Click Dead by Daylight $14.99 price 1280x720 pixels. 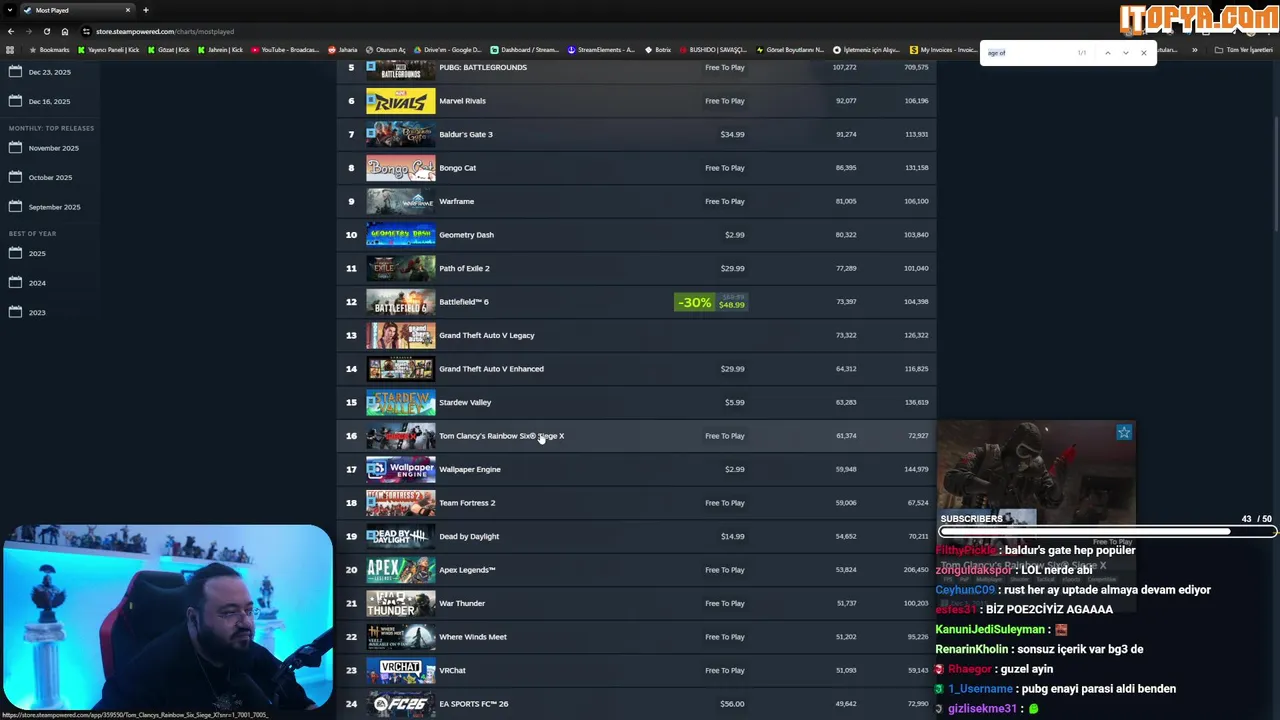coord(733,536)
